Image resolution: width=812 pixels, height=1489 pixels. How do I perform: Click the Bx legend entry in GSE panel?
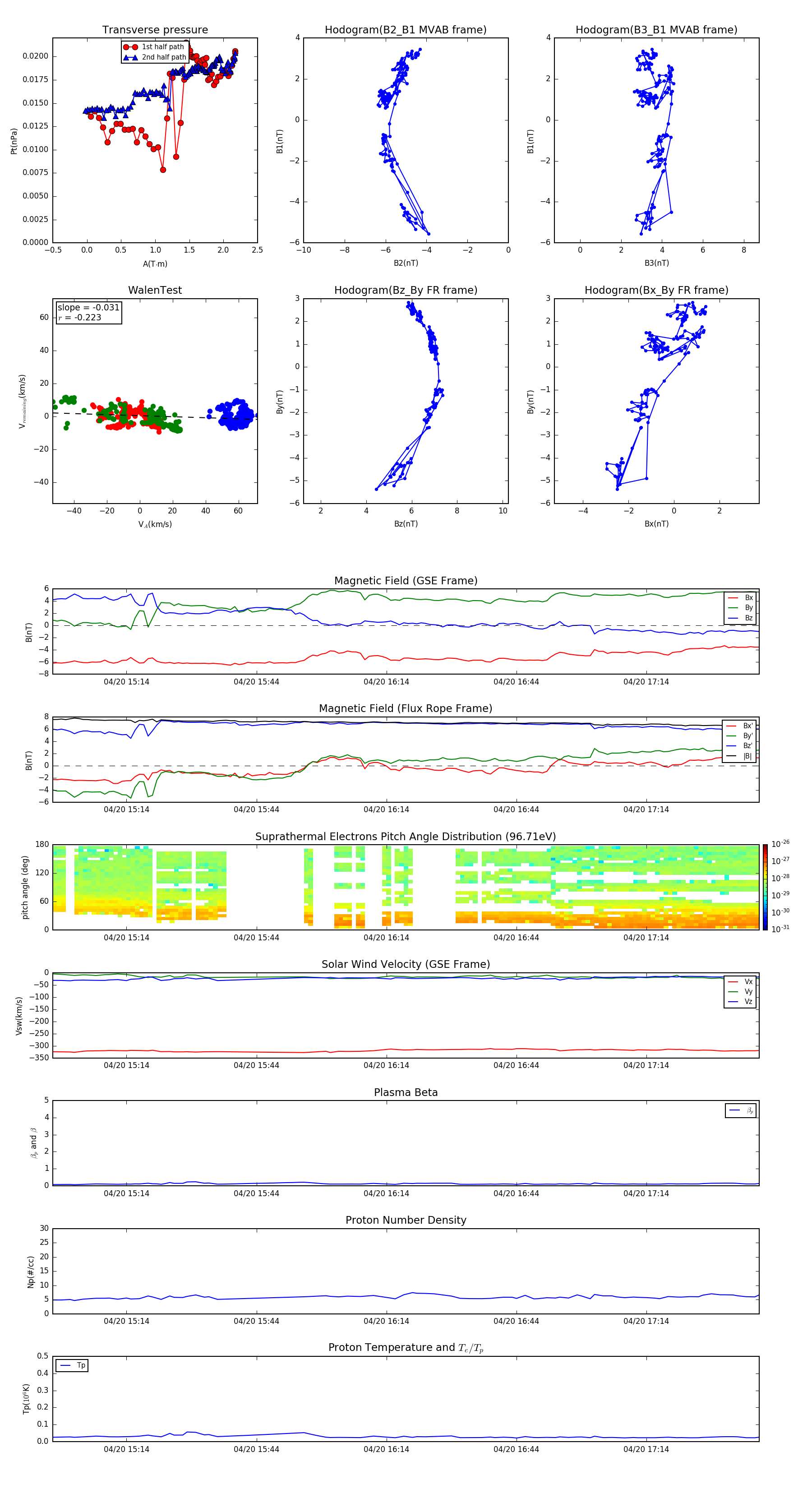point(740,598)
